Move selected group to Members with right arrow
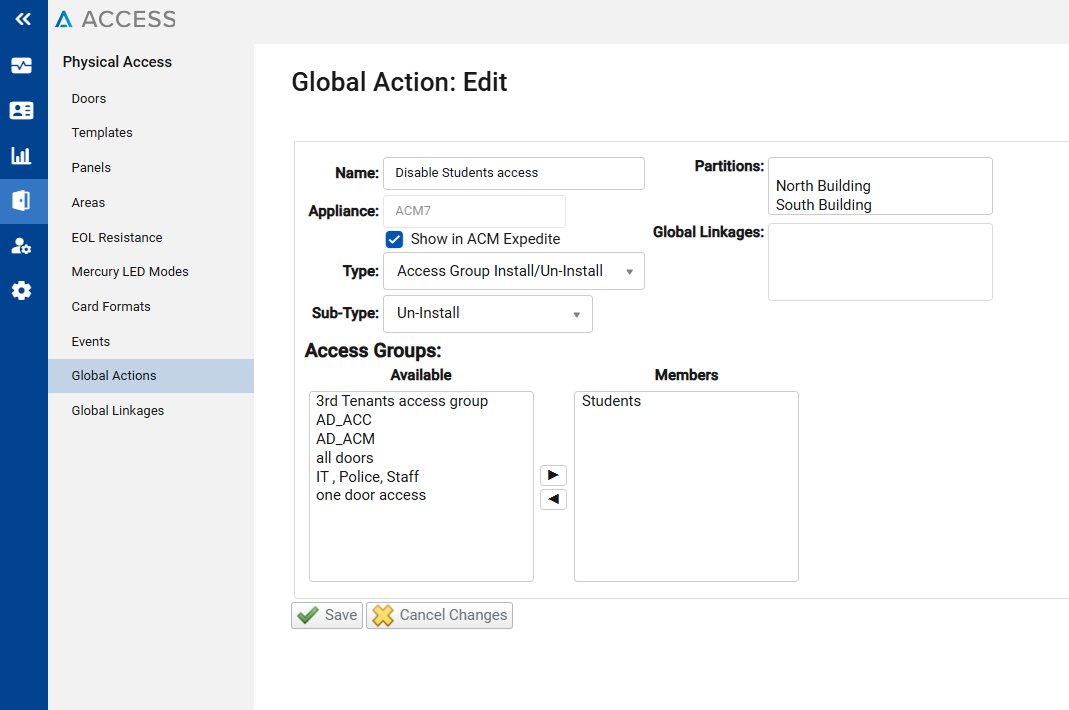Screen dimensions: 1069x710 [x=553, y=475]
